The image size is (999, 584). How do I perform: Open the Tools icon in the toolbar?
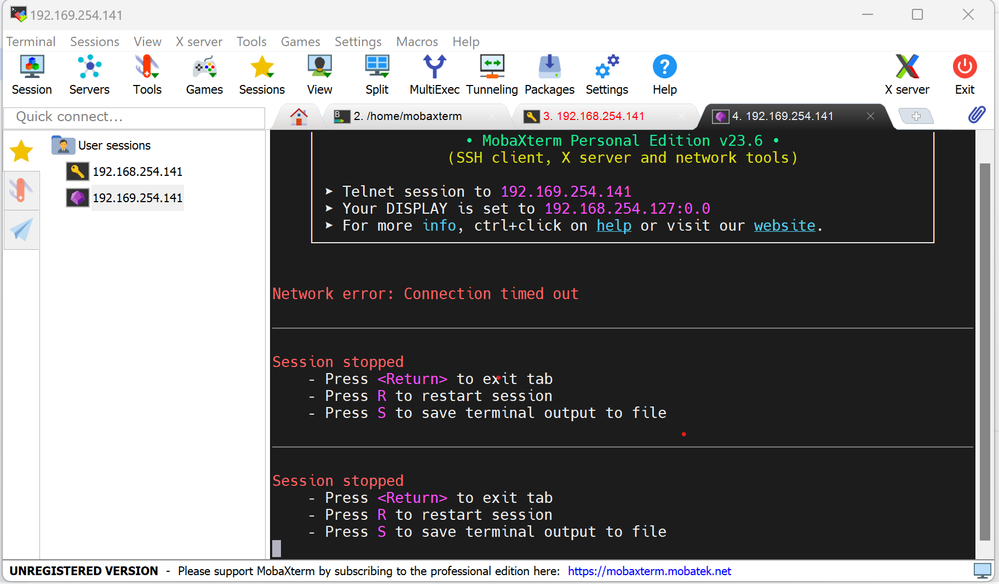147,72
